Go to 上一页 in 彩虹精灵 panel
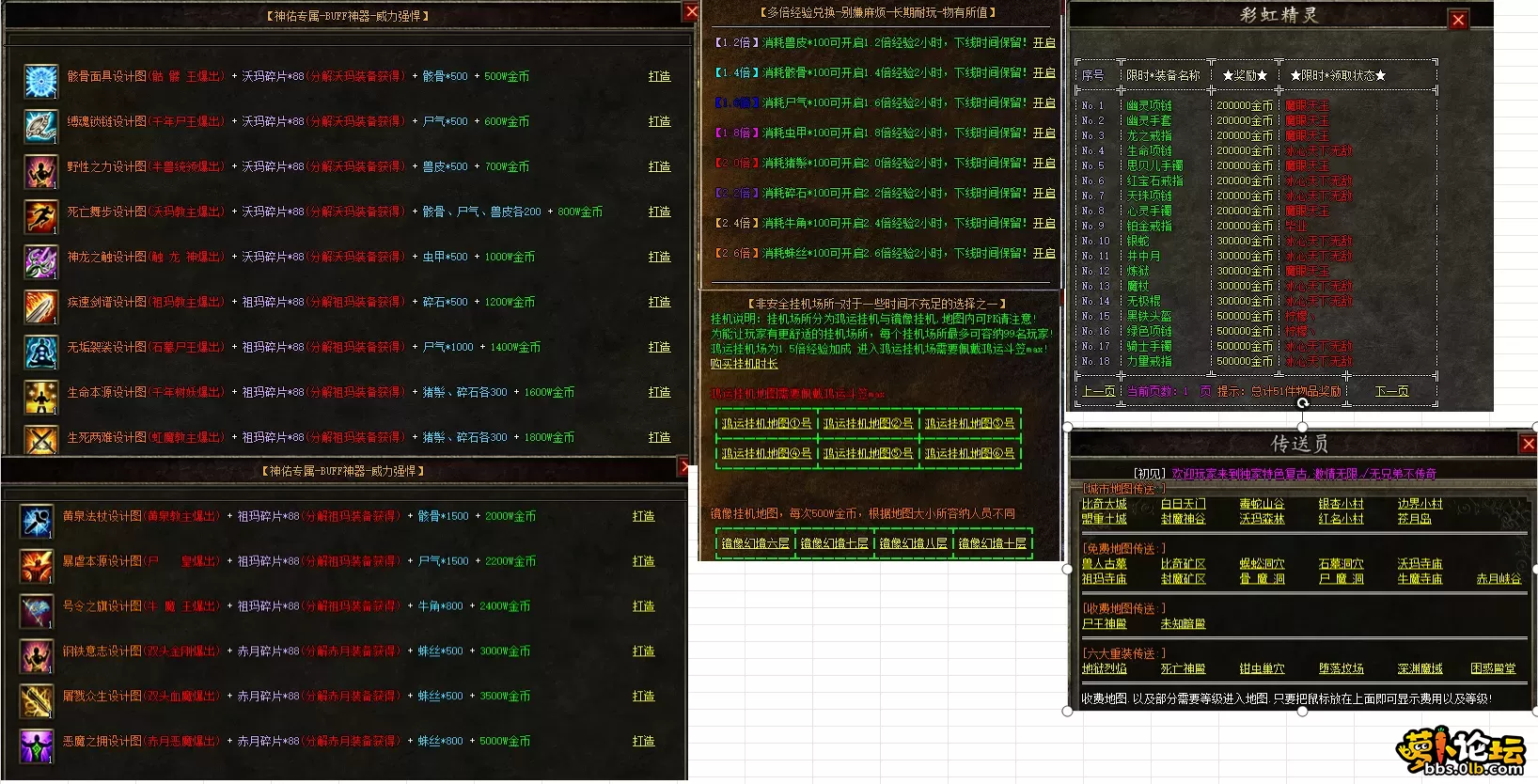The height and width of the screenshot is (784, 1538). (1098, 391)
